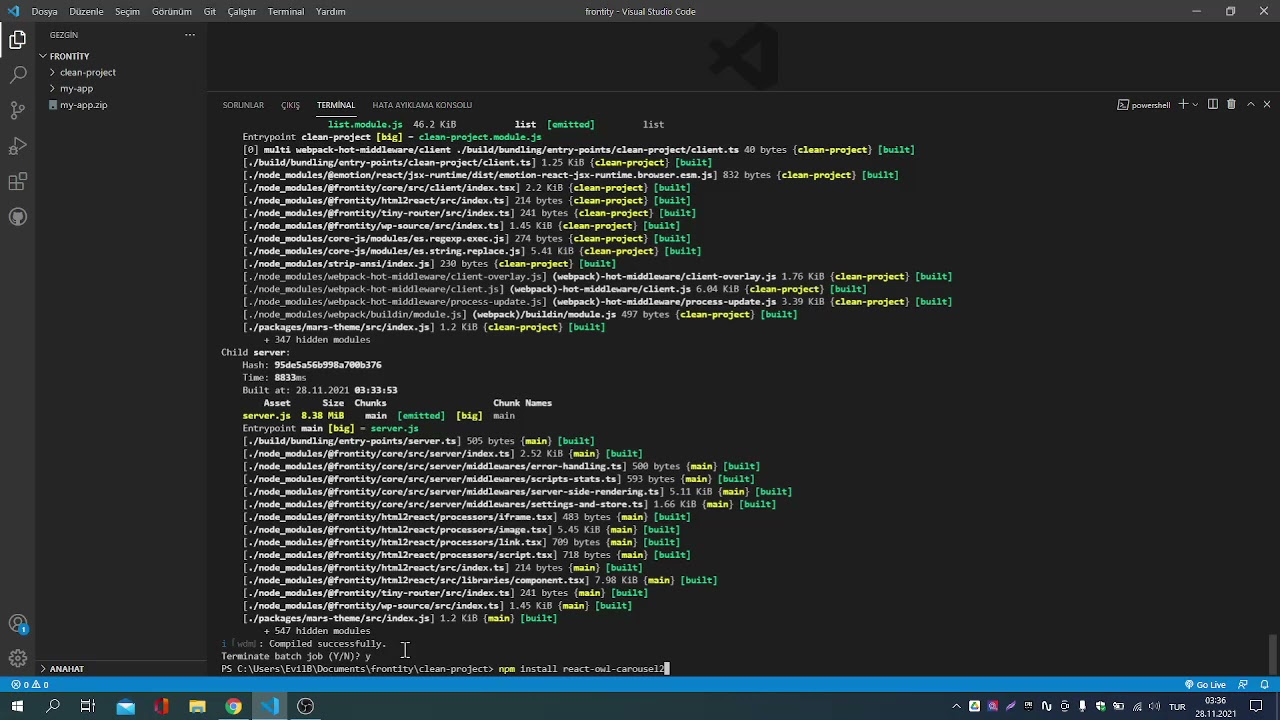Open the Search view in activity bar
This screenshot has width=1280, height=720.
coord(17,75)
